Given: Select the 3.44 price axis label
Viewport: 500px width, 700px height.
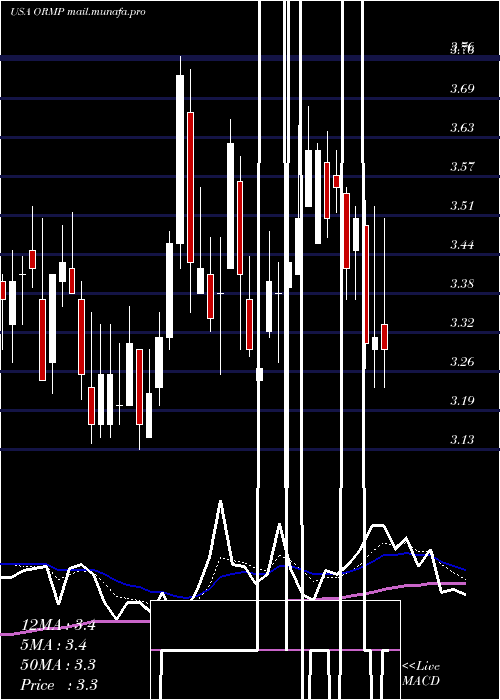Looking at the screenshot, I should tap(462, 245).
